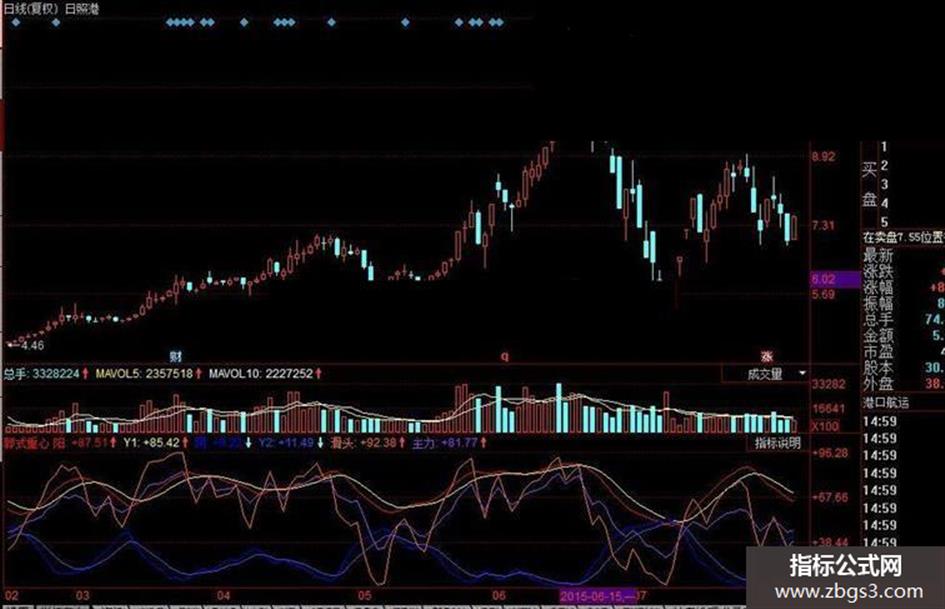Click the 03 month label on time axis
The image size is (945, 609).
83,595
